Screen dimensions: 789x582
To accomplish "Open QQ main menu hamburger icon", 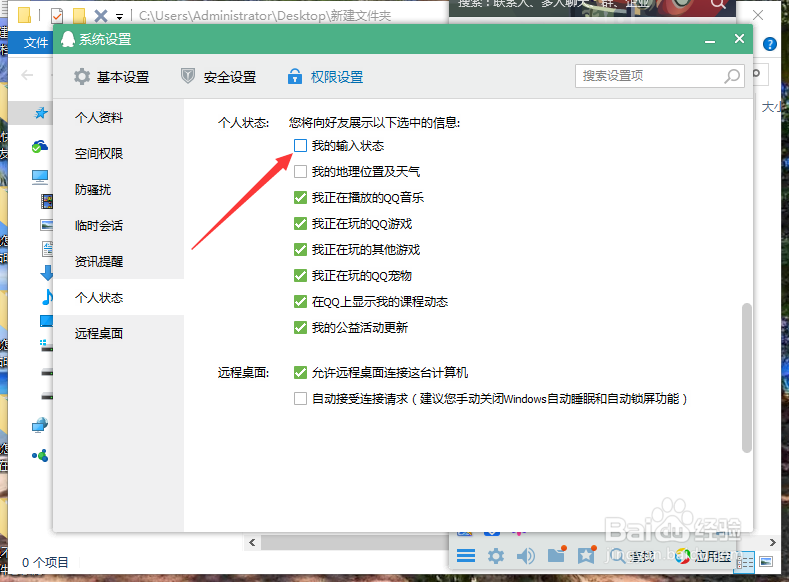I will pyautogui.click(x=465, y=556).
